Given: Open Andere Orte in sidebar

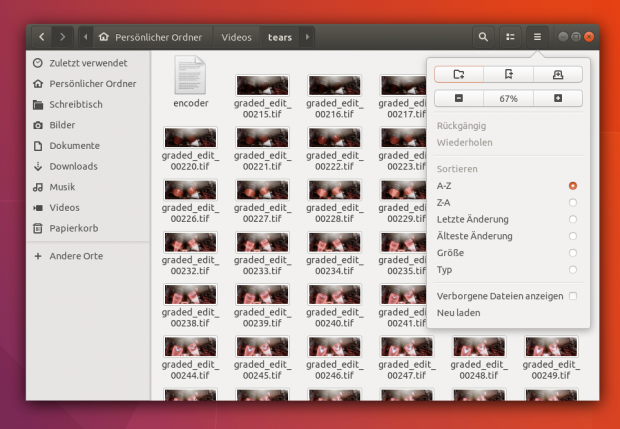Looking at the screenshot, I should pyautogui.click(x=88, y=256).
